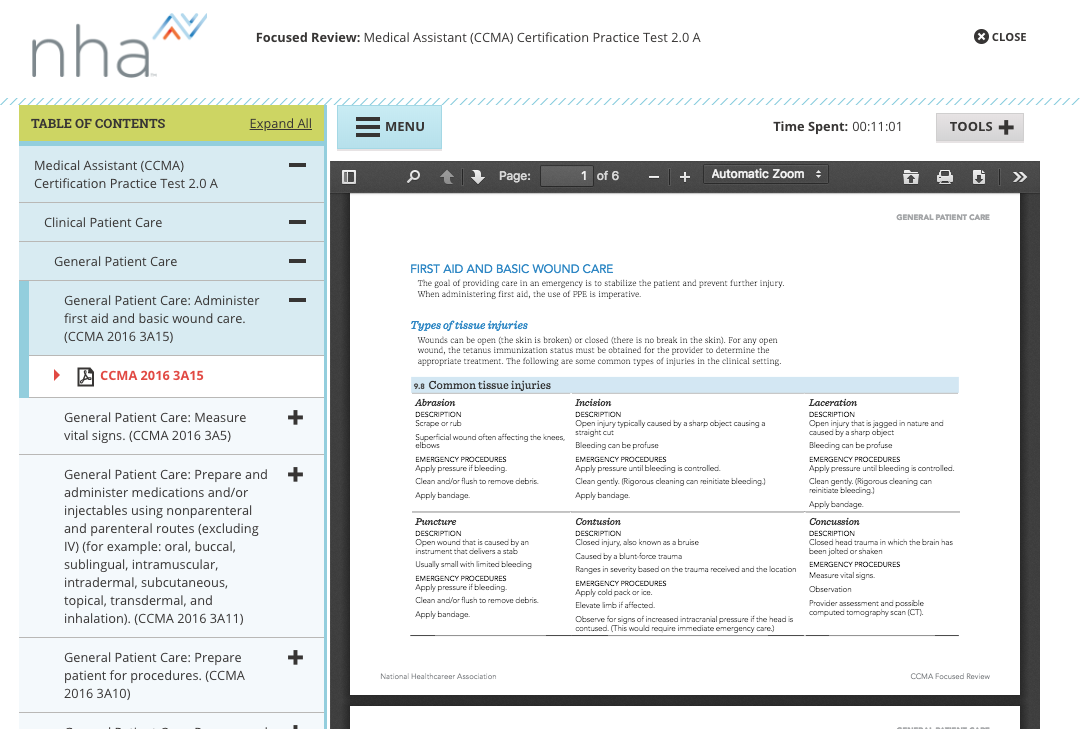Open the MENU panel

pos(389,128)
